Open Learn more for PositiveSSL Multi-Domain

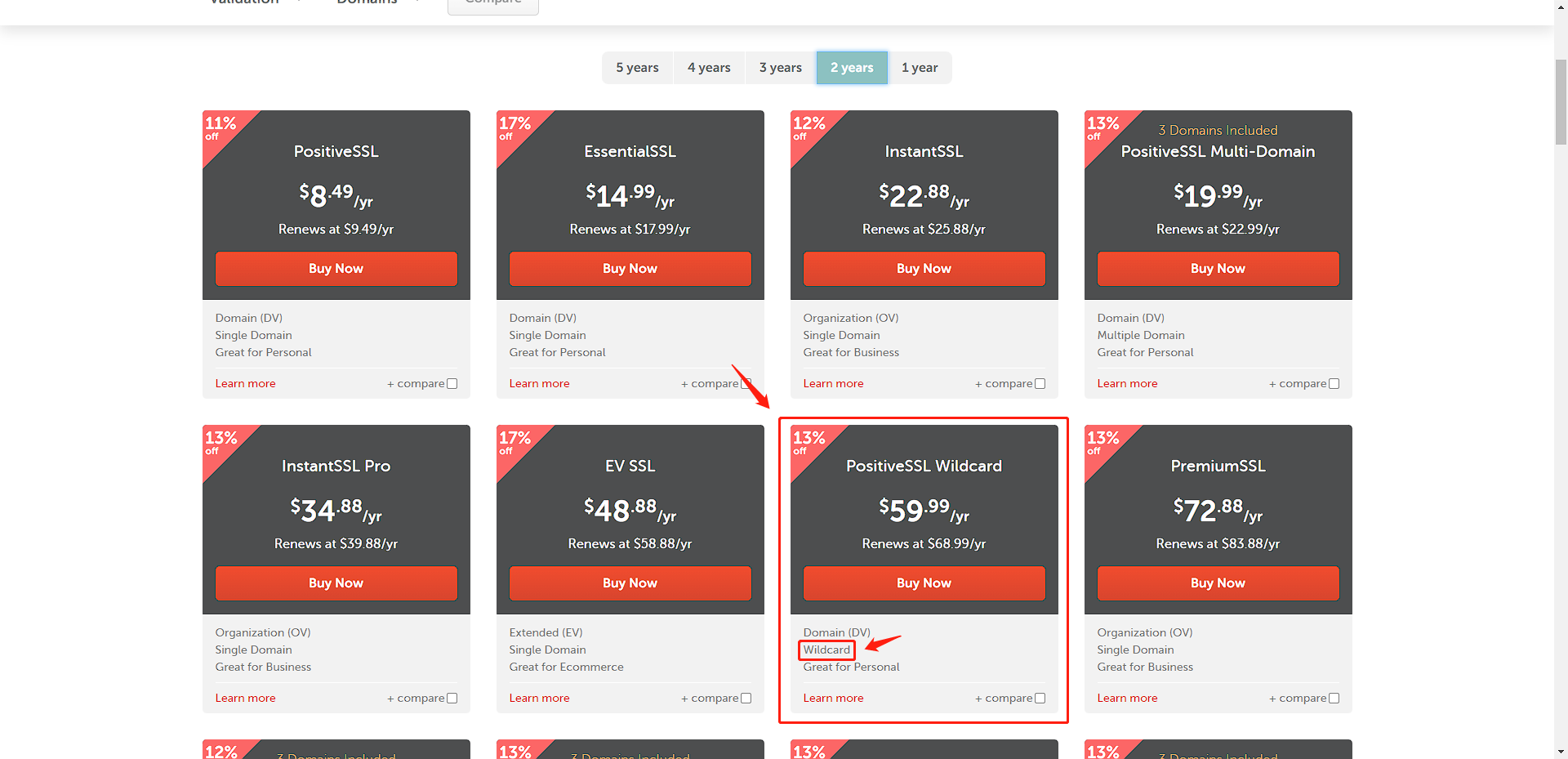pos(1128,384)
